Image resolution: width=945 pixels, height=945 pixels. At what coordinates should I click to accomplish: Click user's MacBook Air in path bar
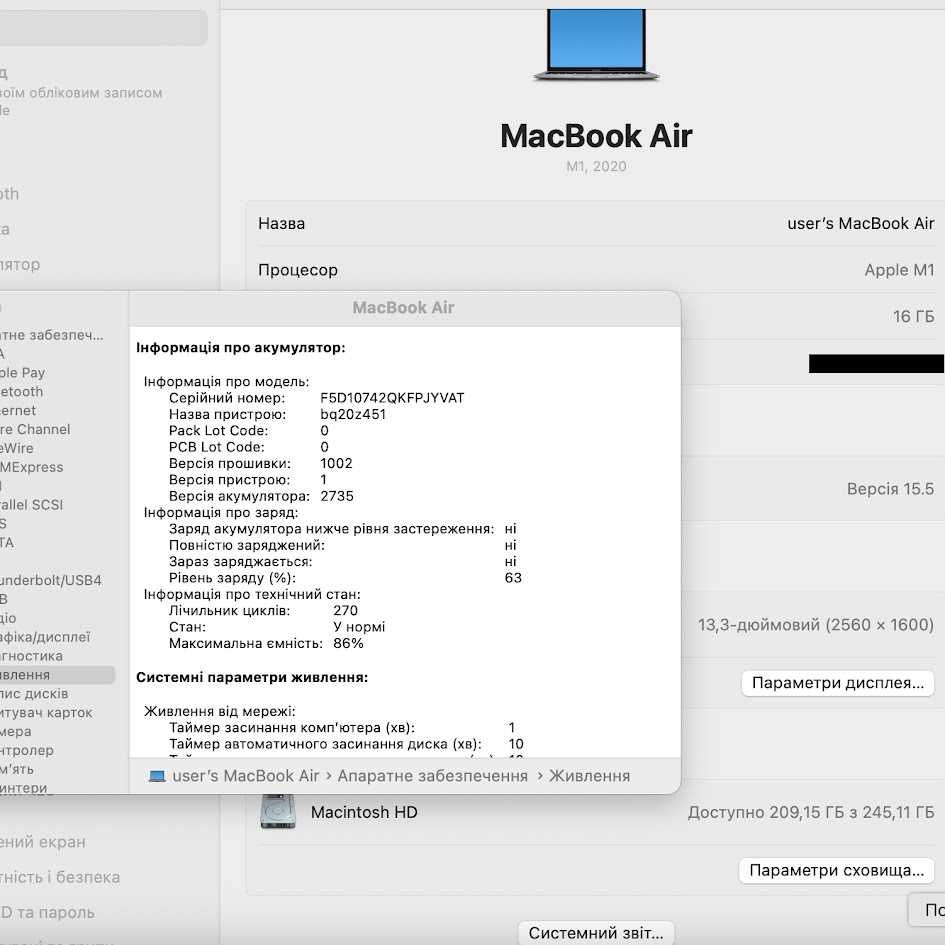tap(245, 776)
